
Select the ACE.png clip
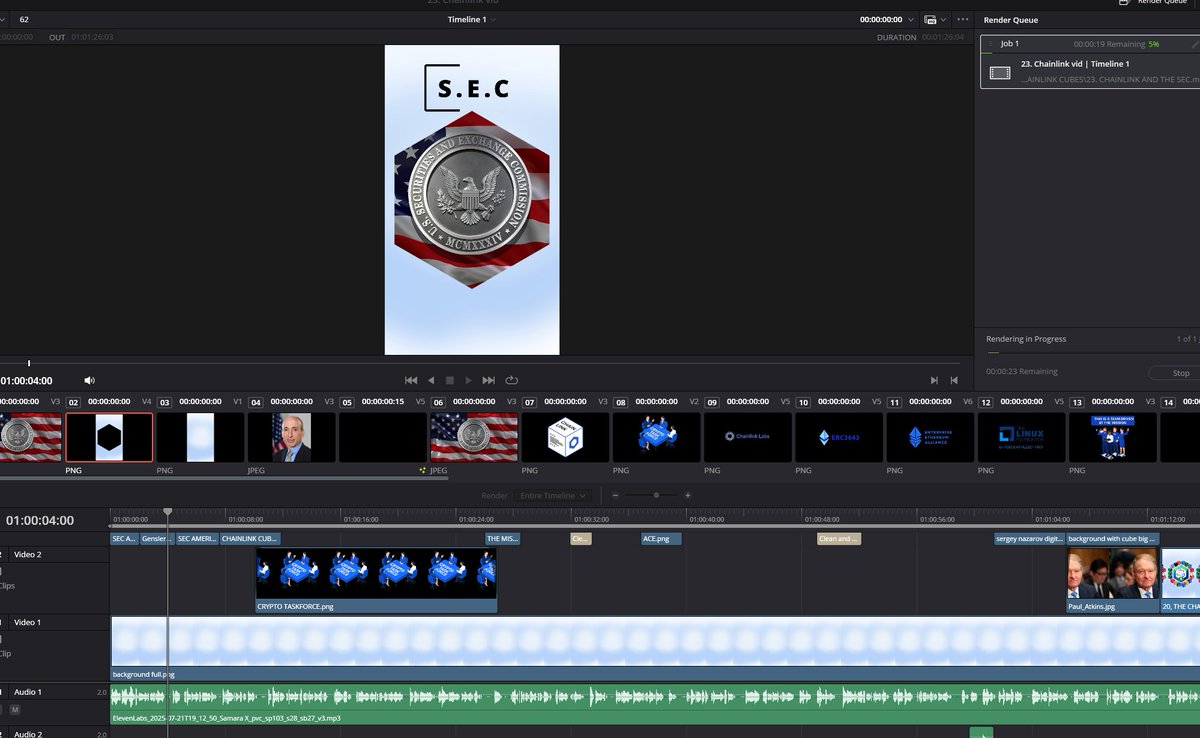click(x=661, y=538)
